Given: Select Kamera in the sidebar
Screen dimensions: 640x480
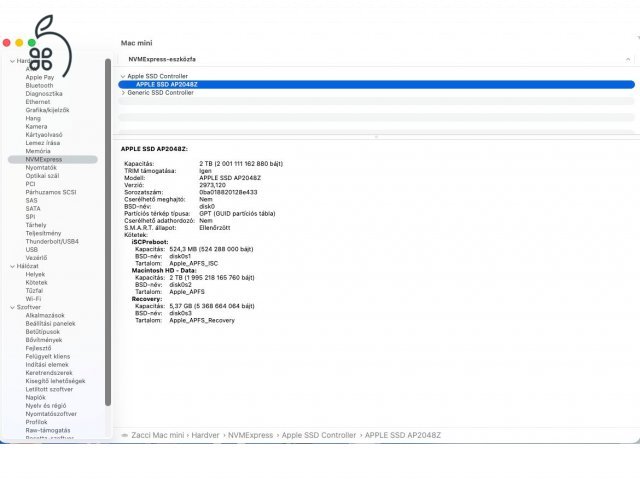Looking at the screenshot, I should [36, 127].
